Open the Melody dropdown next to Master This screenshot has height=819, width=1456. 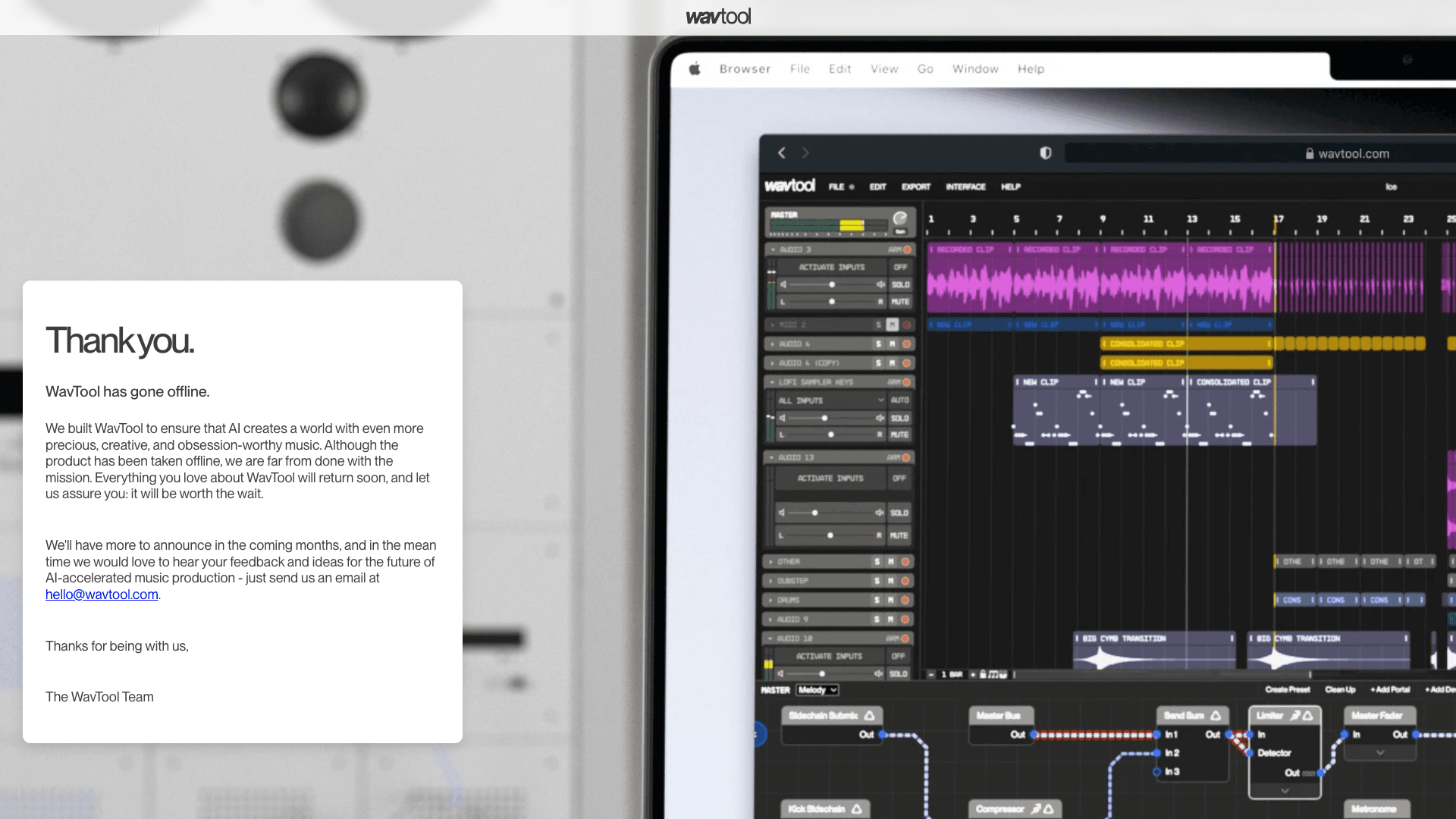pos(817,690)
